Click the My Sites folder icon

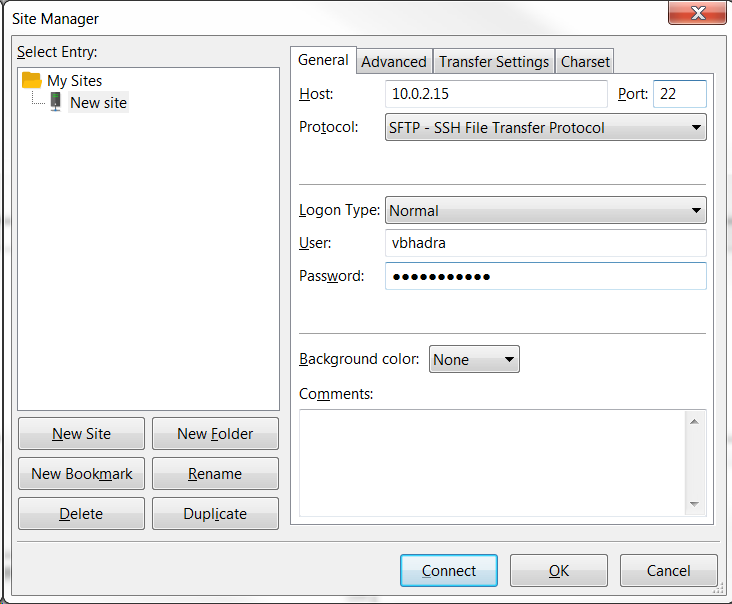point(31,80)
